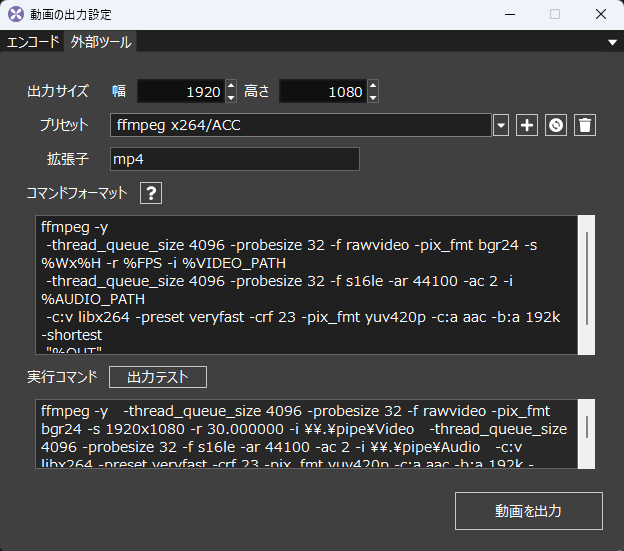The width and height of the screenshot is (624, 551).
Task: Click the 出力テスト button
Action: pos(157,377)
